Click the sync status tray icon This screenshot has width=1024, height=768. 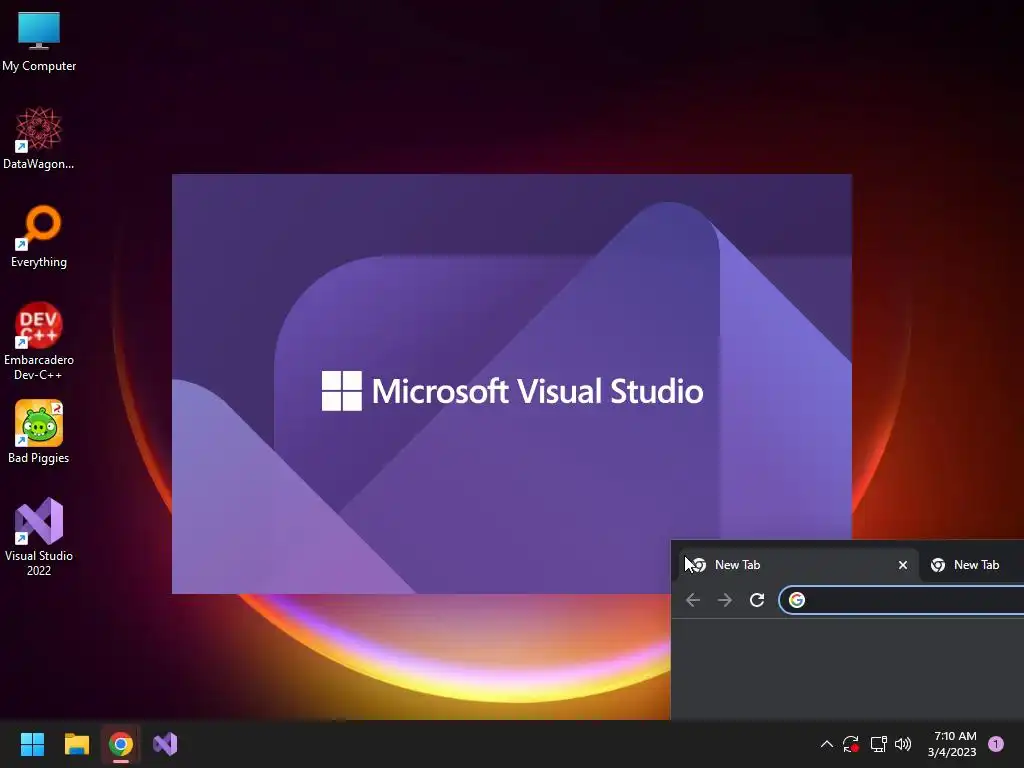[x=850, y=744]
